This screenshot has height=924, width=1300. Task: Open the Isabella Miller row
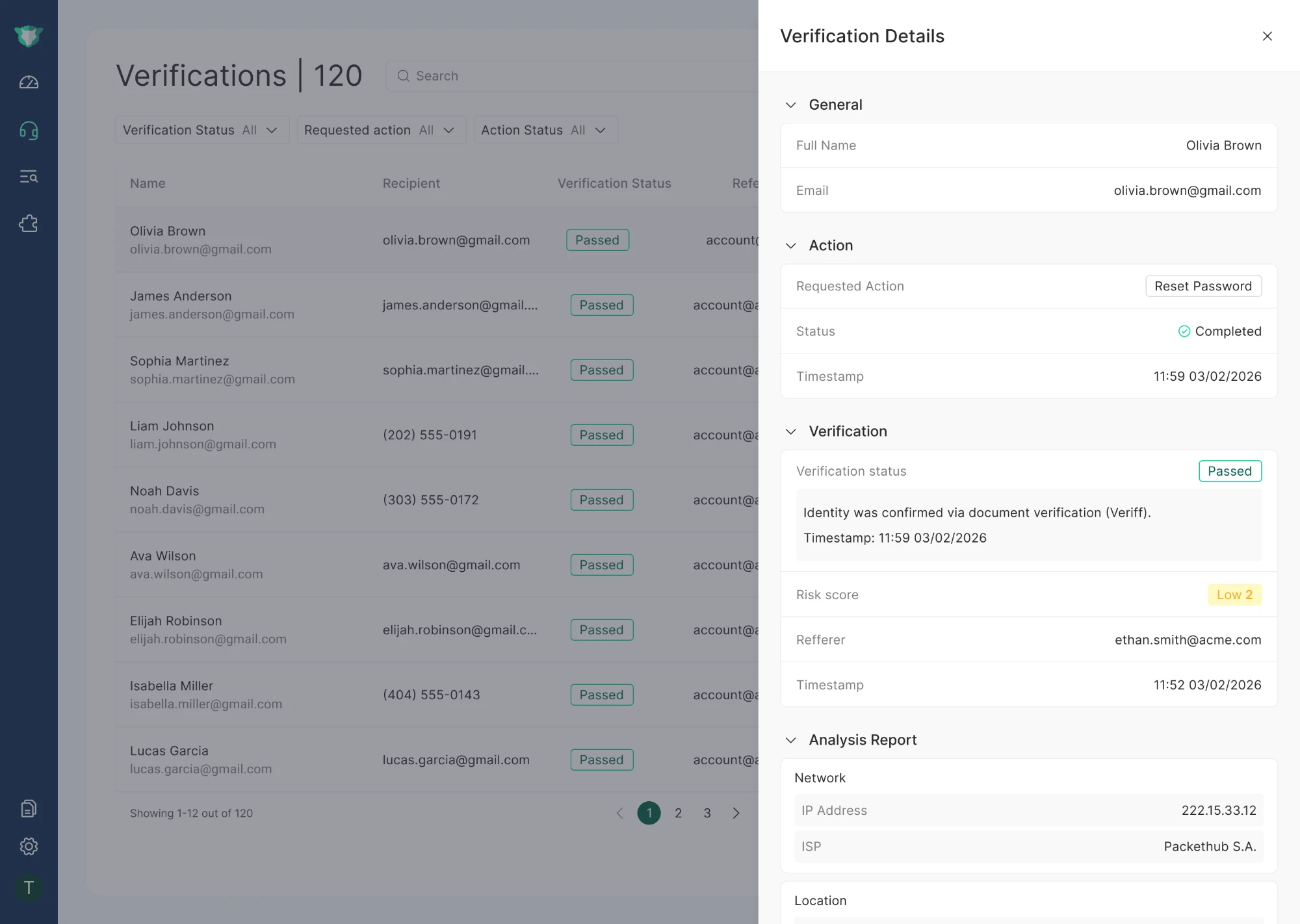437,695
